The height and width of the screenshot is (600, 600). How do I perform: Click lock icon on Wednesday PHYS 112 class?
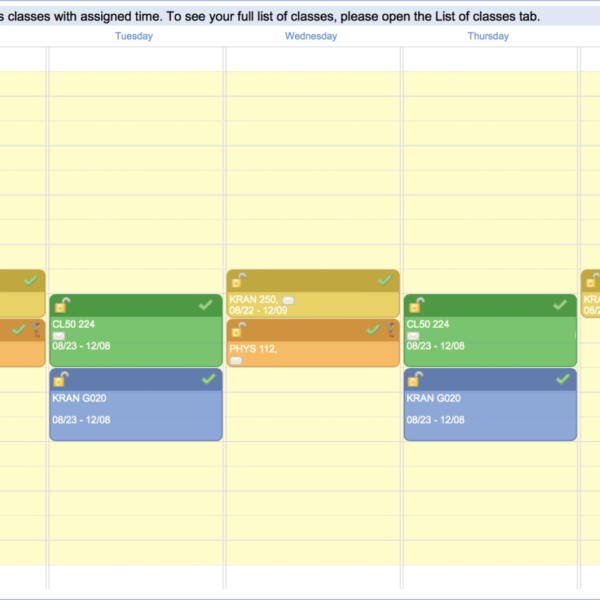pyautogui.click(x=239, y=329)
